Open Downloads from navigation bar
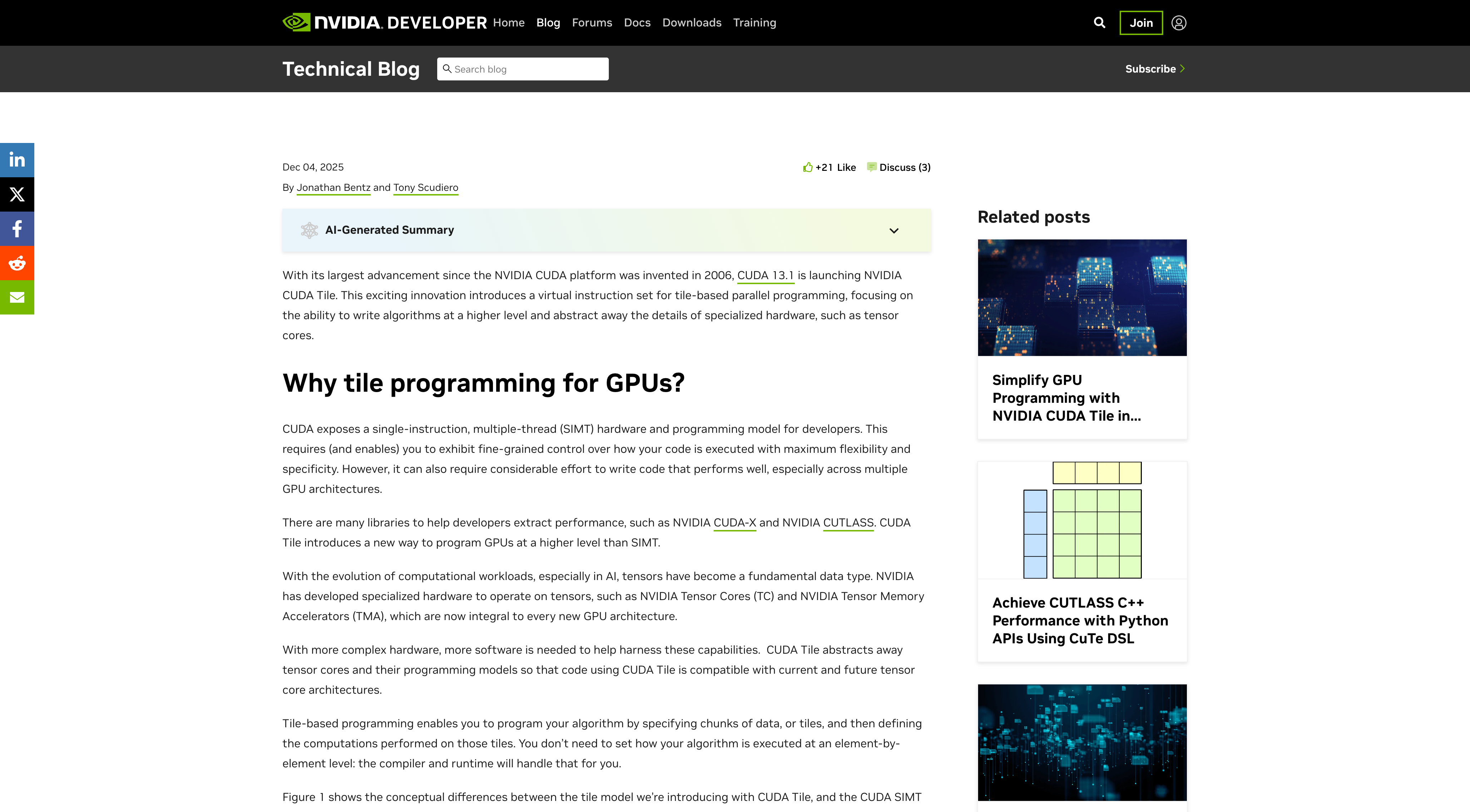 [692, 23]
